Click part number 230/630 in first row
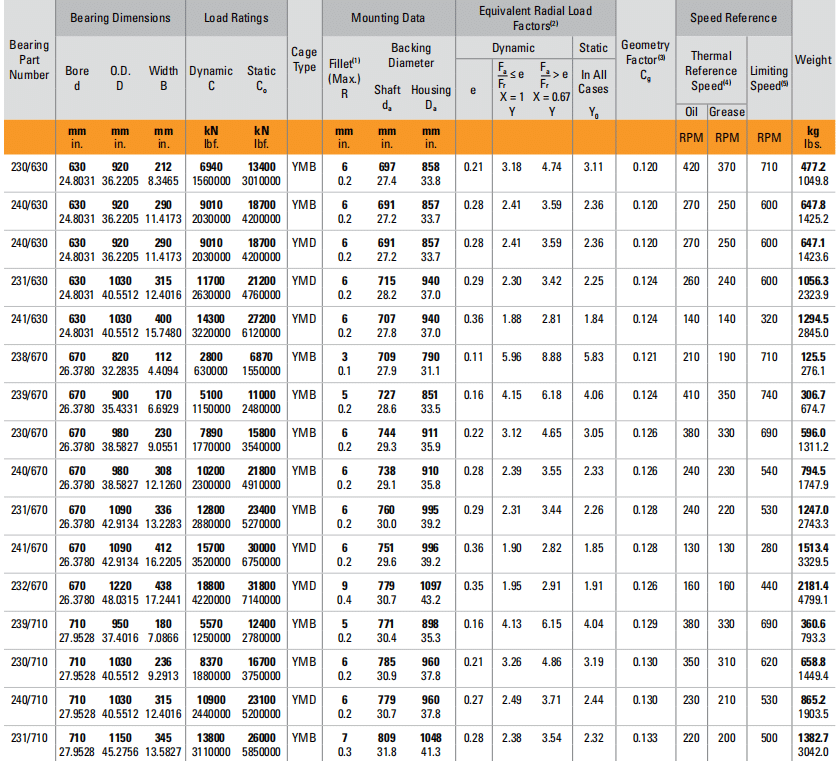Viewport: 837px width, 761px height. pos(28,166)
